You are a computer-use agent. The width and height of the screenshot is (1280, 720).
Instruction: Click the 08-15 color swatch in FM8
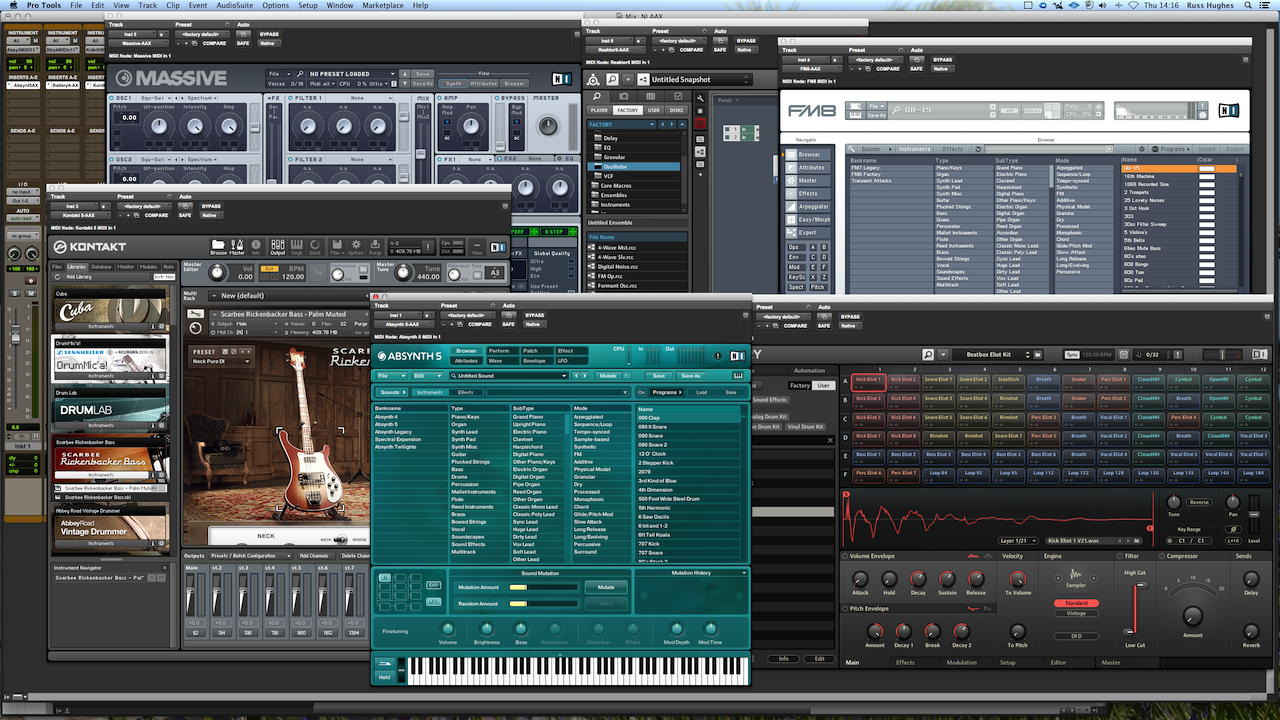1207,169
